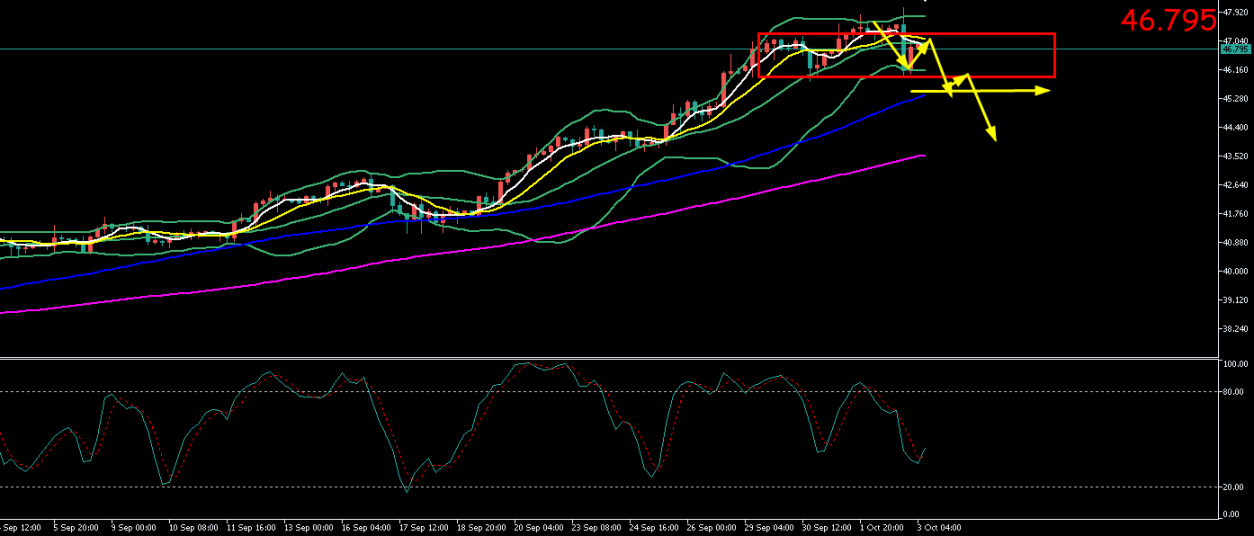Select the current price tag on the price axis
Screen dimensions: 1254x536
coord(1235,48)
